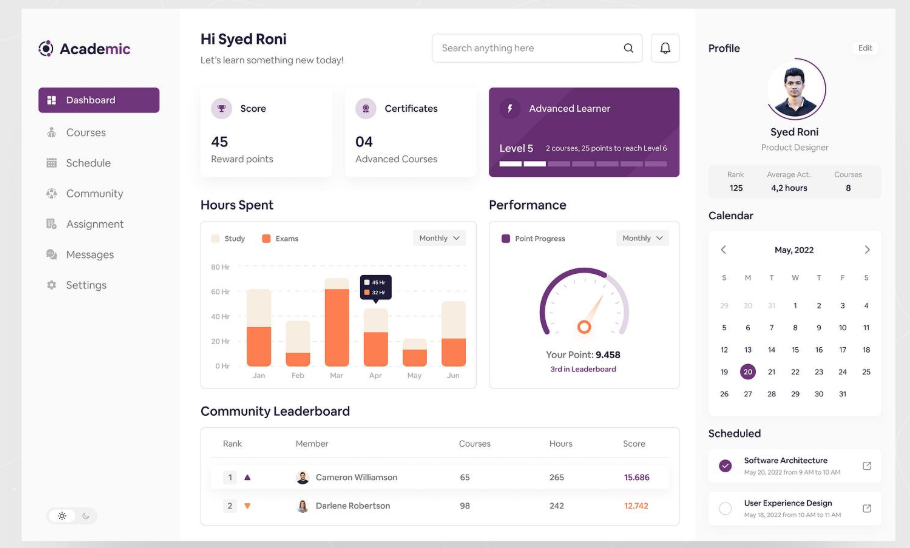Click the Hours column header
Viewport: 910px width, 548px height.
point(561,444)
